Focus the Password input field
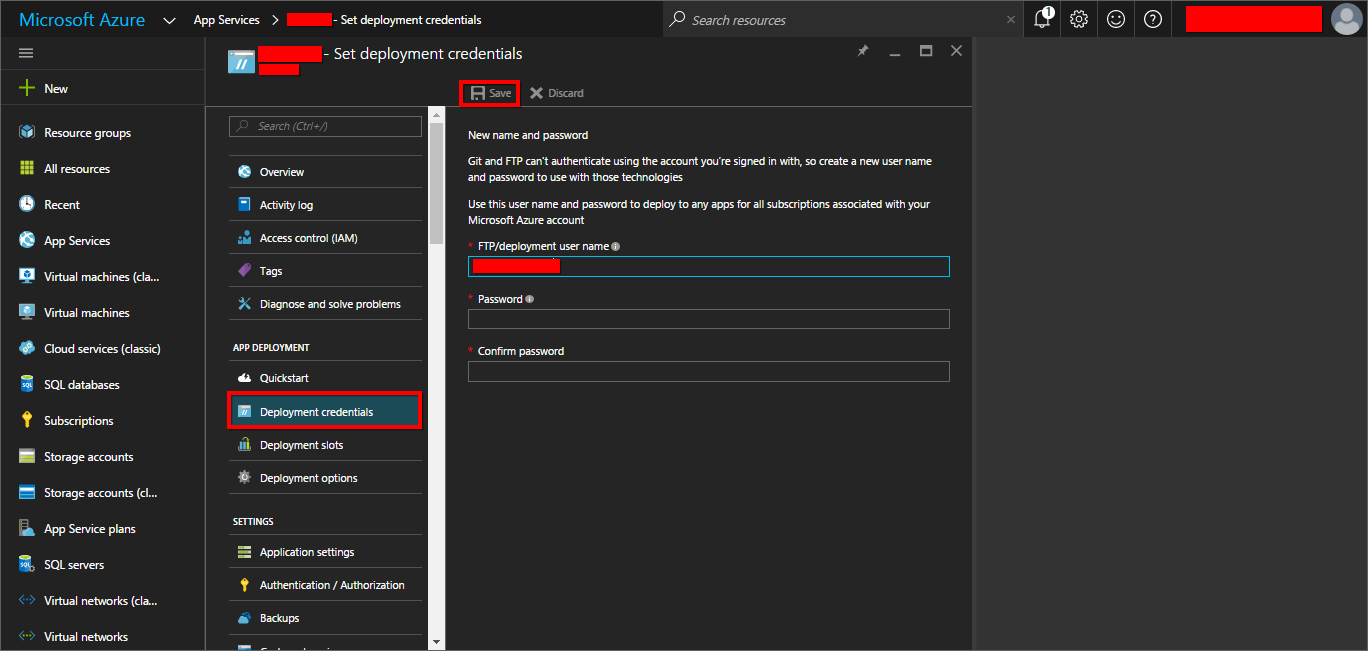 [708, 319]
